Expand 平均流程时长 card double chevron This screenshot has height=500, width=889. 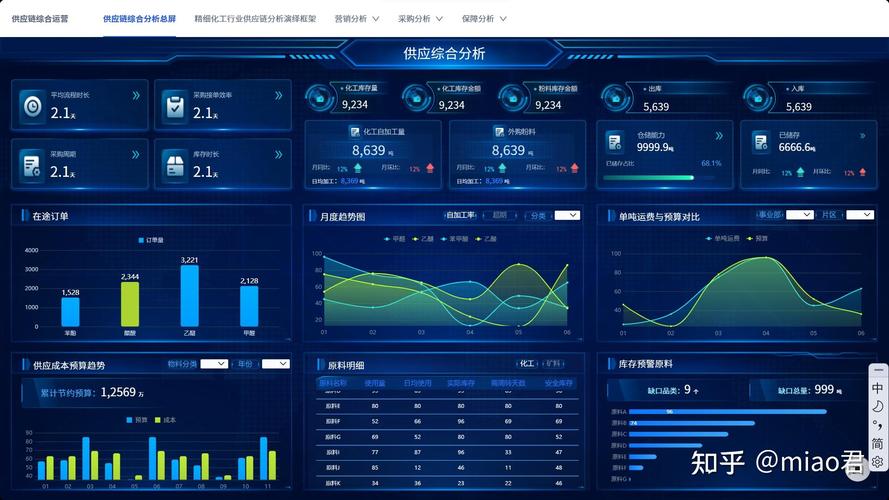click(136, 96)
